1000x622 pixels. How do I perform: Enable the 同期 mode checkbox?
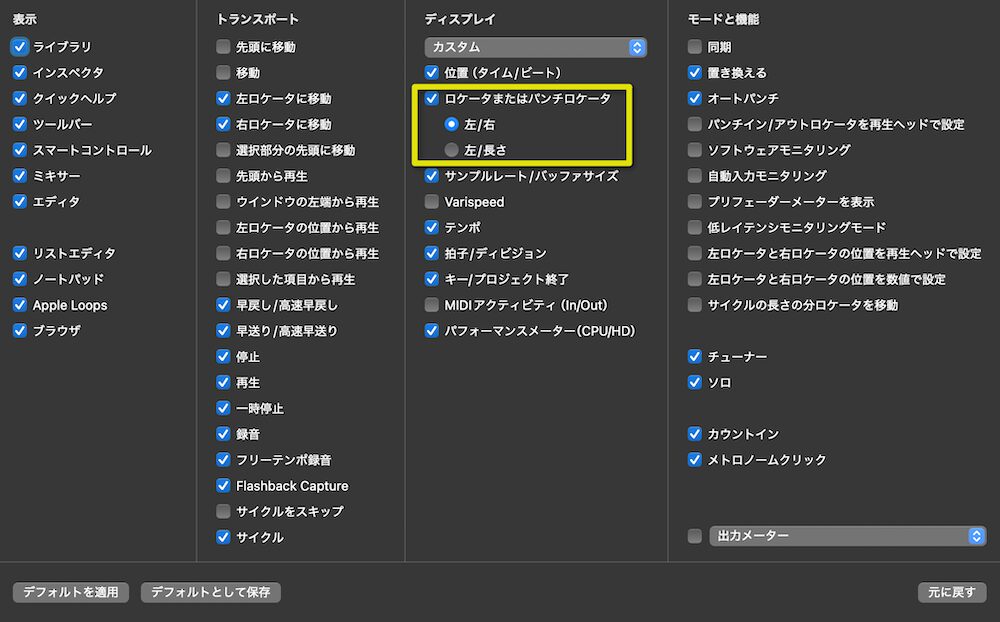pos(694,46)
